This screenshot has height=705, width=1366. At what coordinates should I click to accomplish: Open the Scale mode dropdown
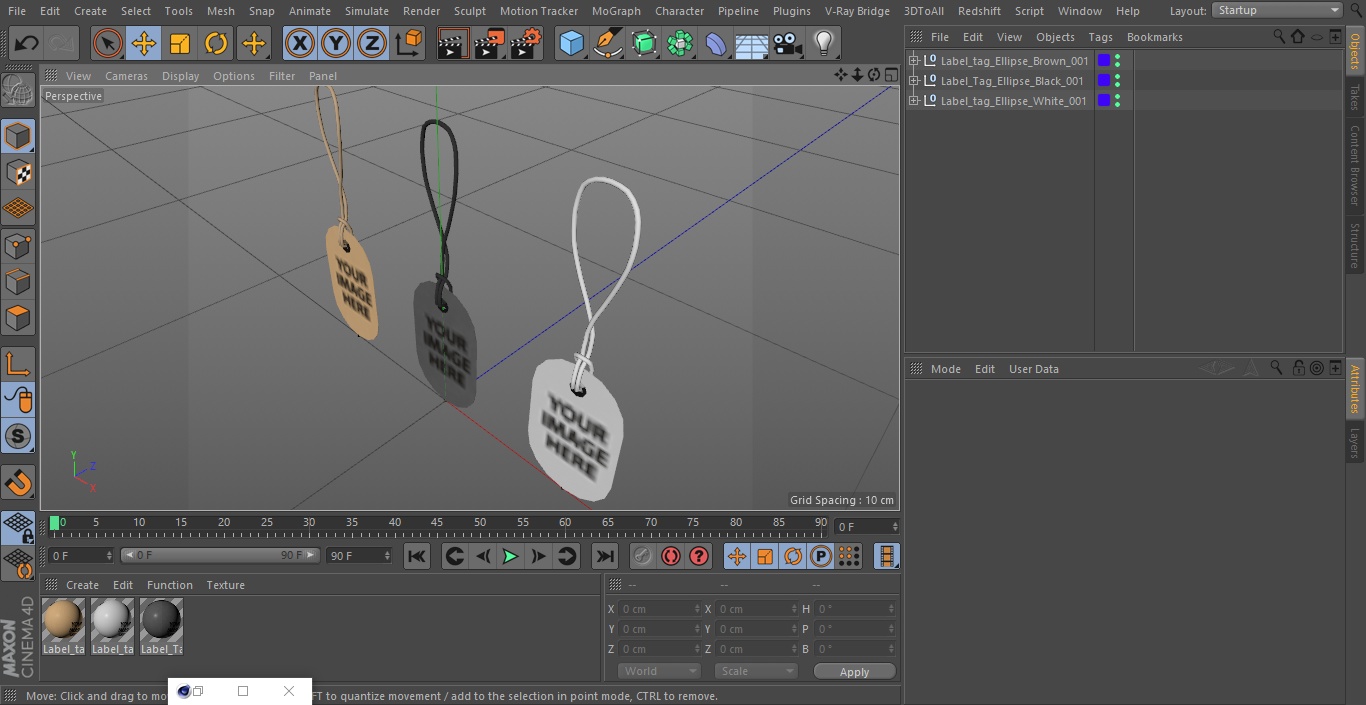[756, 671]
